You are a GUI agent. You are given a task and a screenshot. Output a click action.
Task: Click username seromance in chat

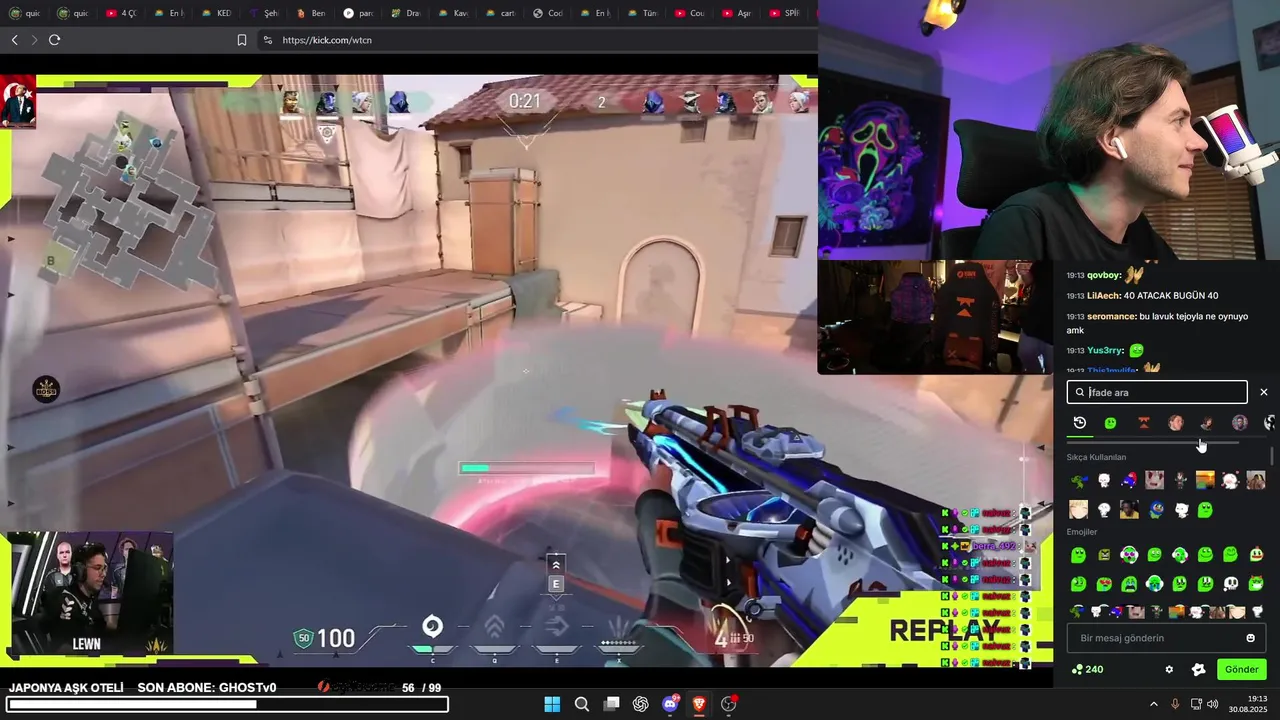(1112, 316)
